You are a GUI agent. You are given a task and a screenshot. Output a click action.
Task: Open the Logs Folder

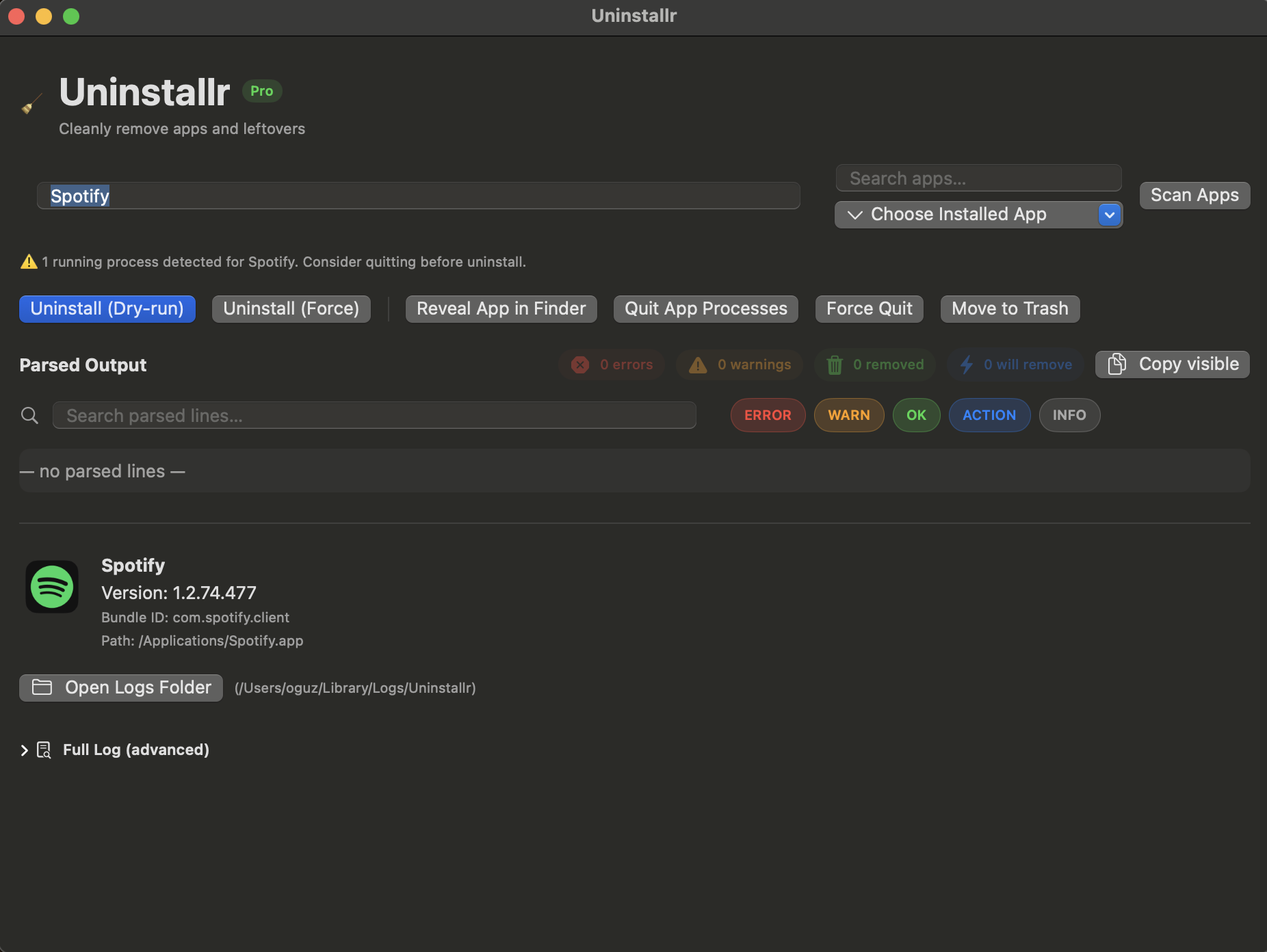[121, 687]
